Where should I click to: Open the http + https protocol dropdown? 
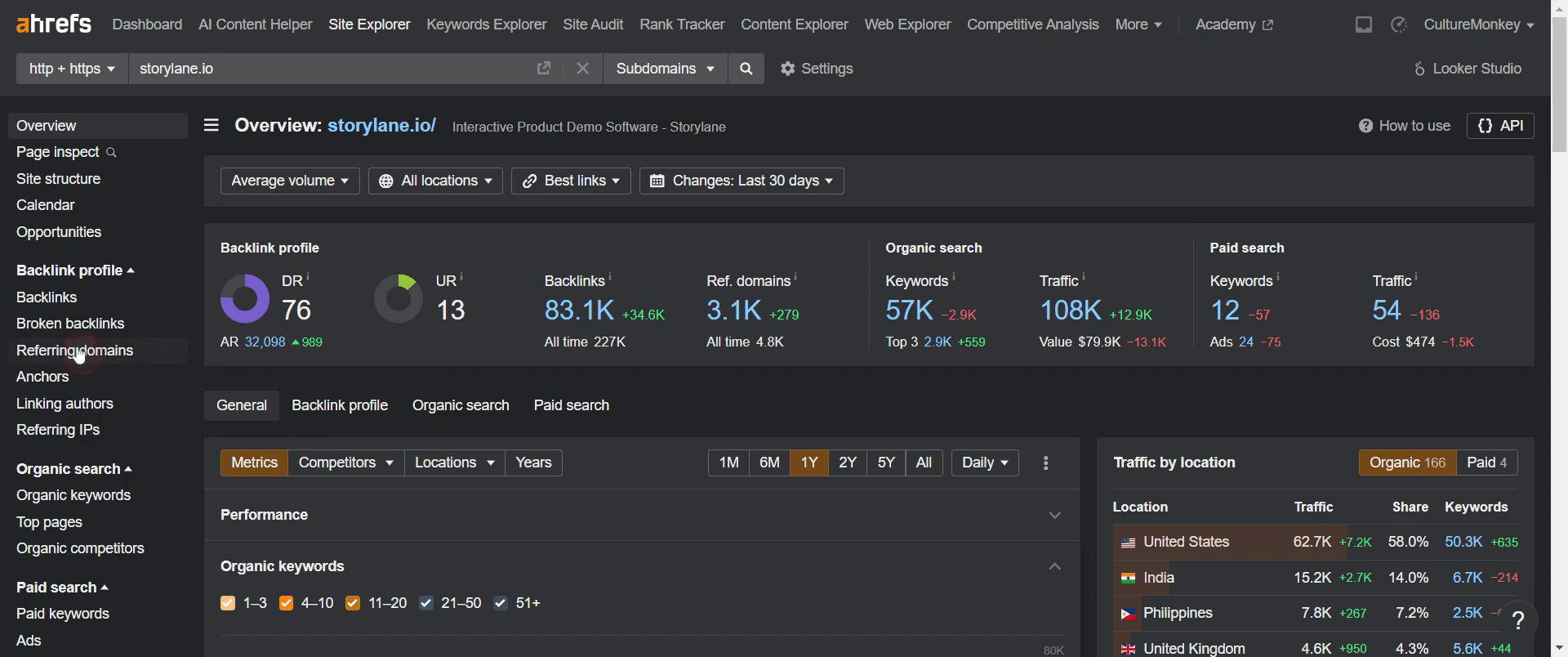coord(72,69)
